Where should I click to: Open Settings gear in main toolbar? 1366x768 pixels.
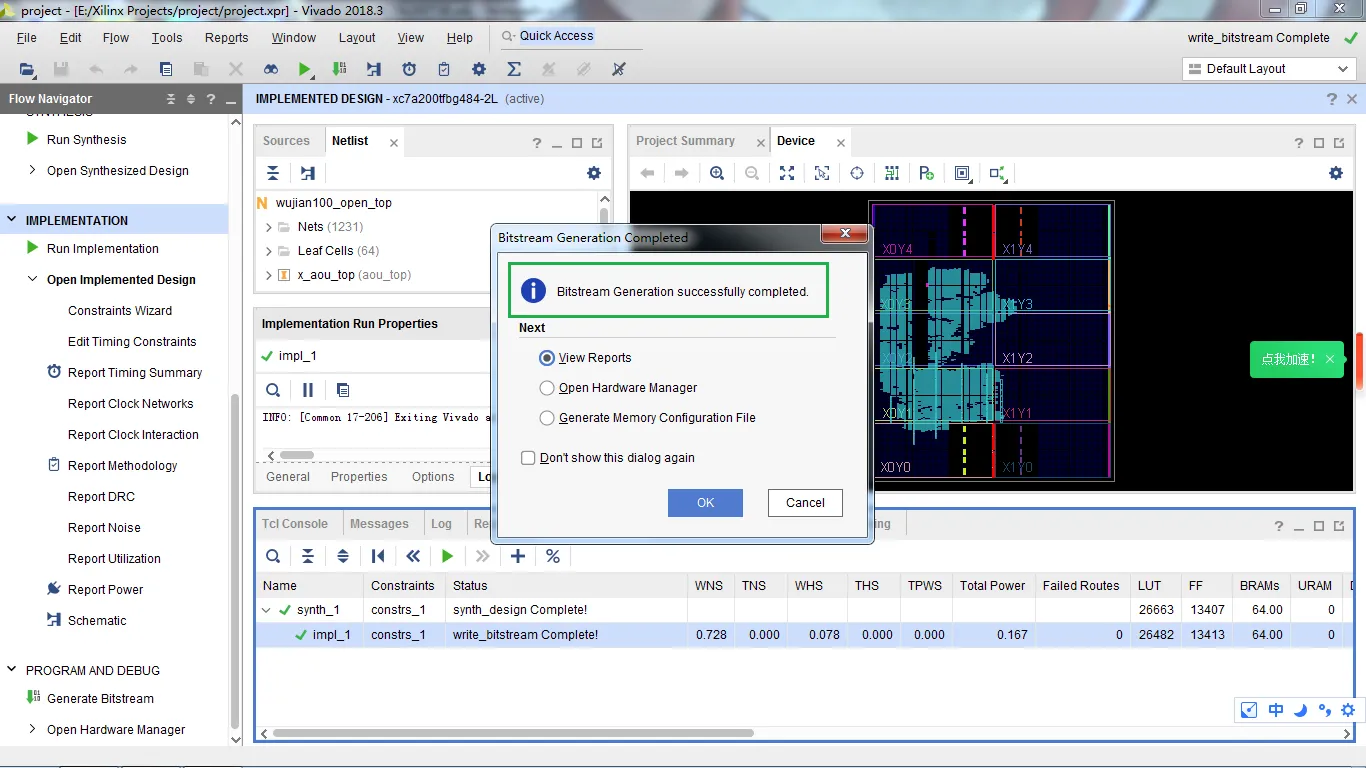point(479,69)
